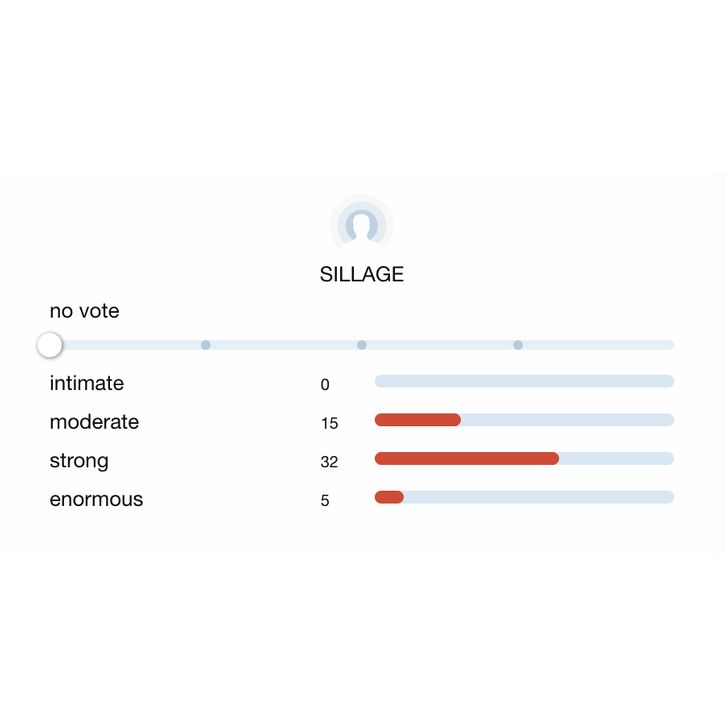Select the "strong" label
The image size is (726, 726).
click(x=79, y=461)
